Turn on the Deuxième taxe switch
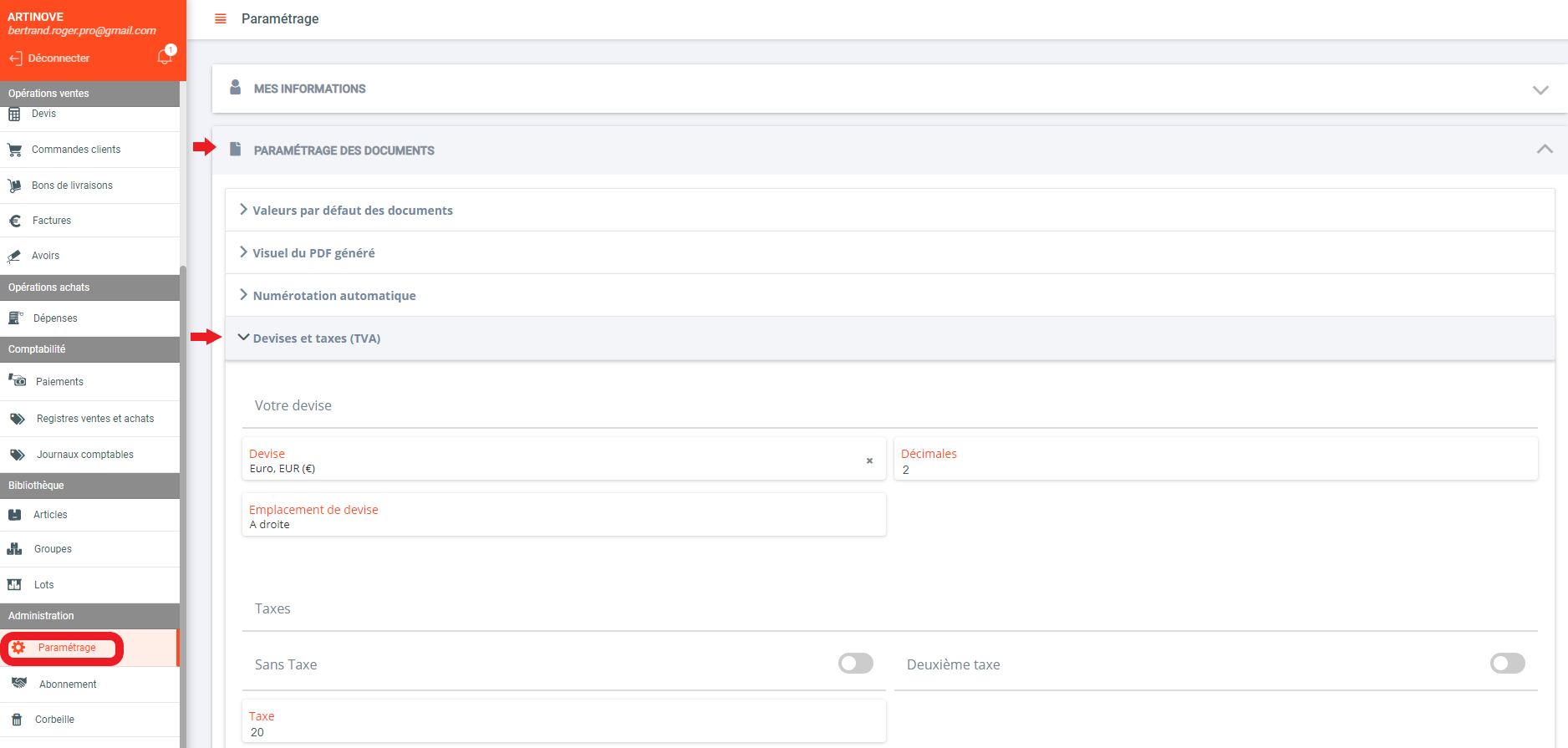The image size is (1568, 748). coord(1507,664)
